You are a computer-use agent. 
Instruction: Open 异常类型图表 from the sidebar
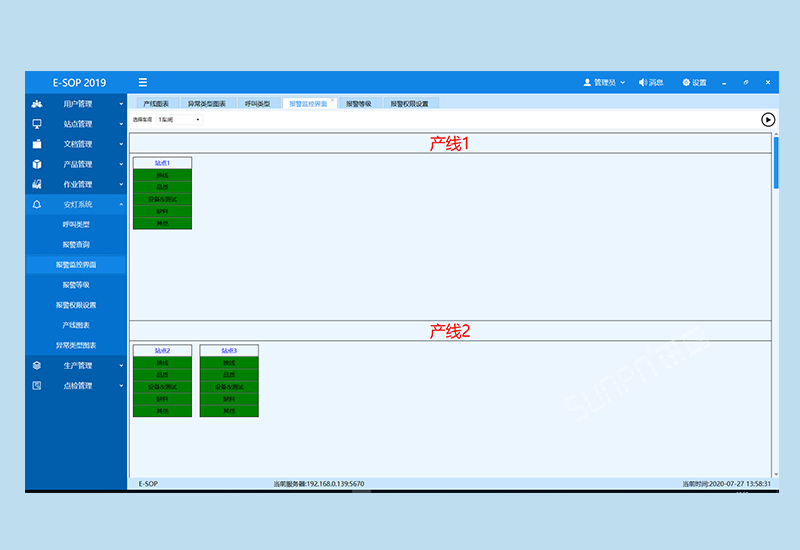(x=76, y=345)
